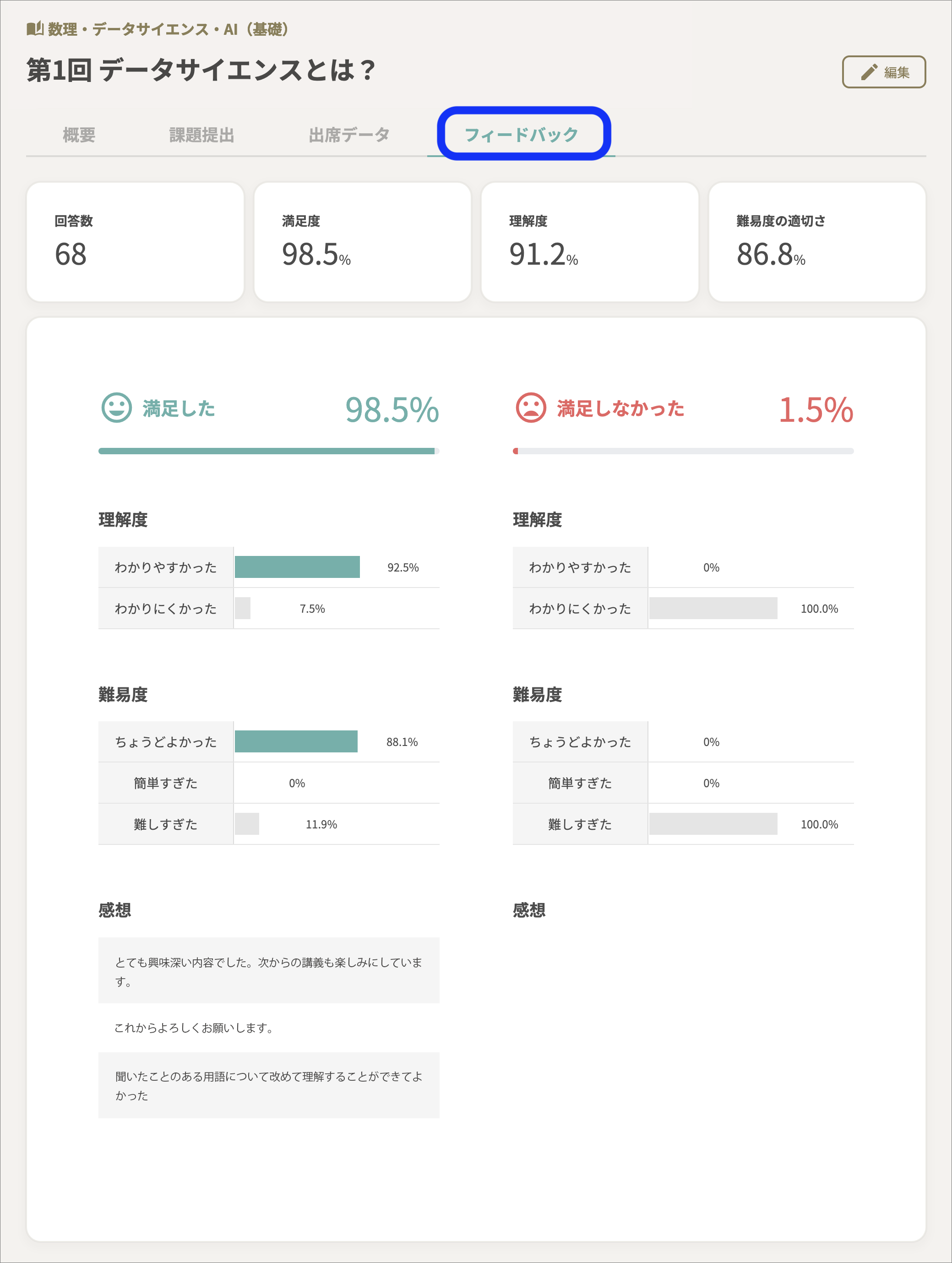Click the sad face icon for 満足しなかった
Image resolution: width=952 pixels, height=1263 pixels.
tap(531, 408)
